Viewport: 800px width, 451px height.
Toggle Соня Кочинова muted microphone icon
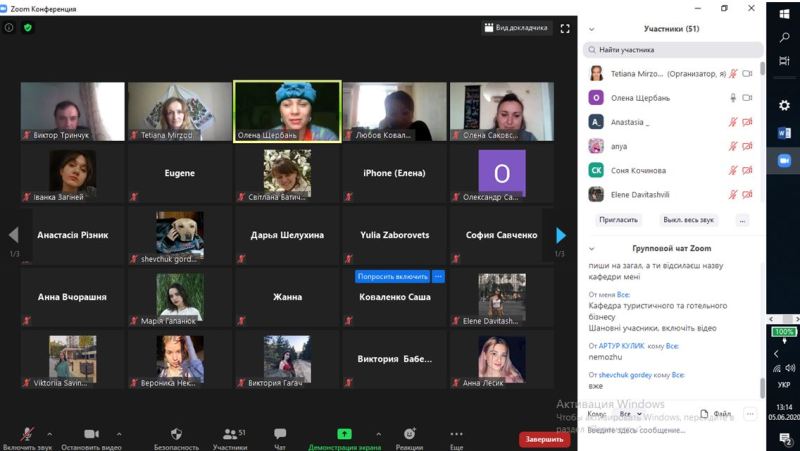[x=733, y=170]
